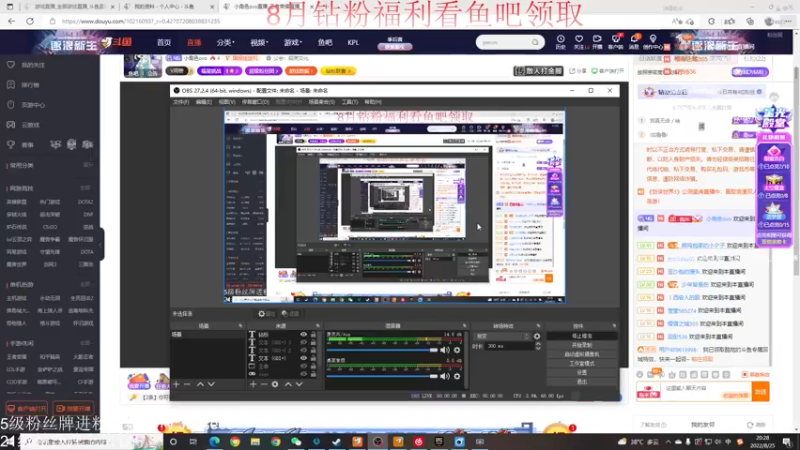Start the virtual camera in OBS Controls

click(x=582, y=354)
